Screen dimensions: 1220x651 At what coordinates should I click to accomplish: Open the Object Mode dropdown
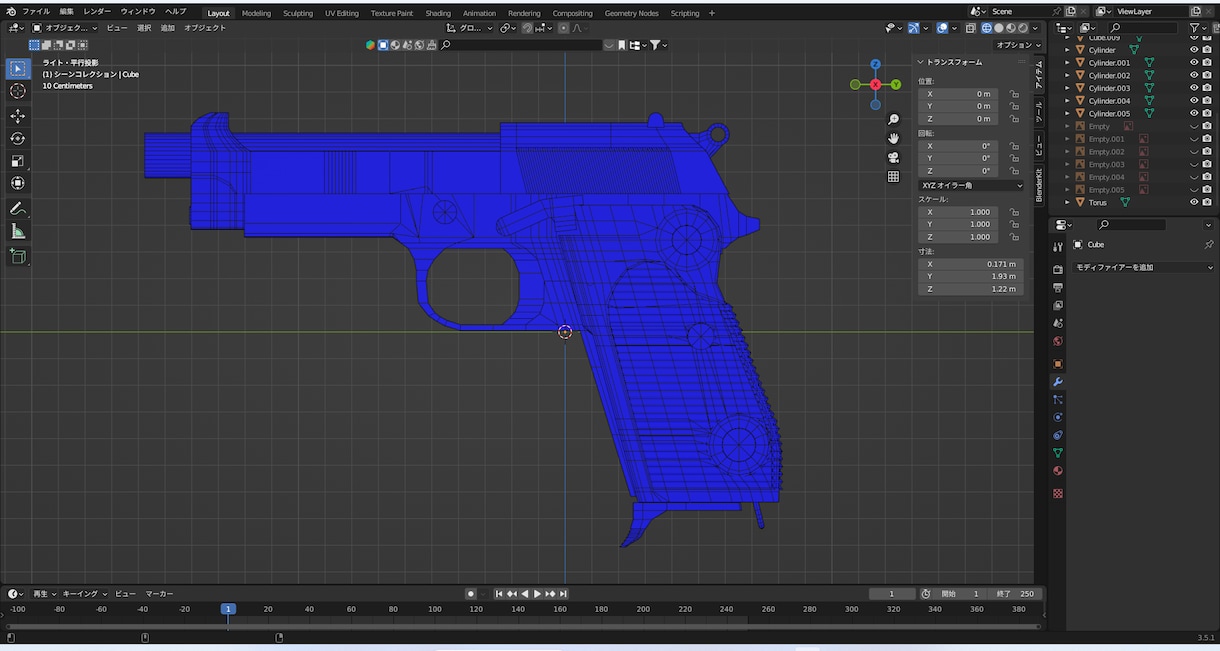coord(64,28)
